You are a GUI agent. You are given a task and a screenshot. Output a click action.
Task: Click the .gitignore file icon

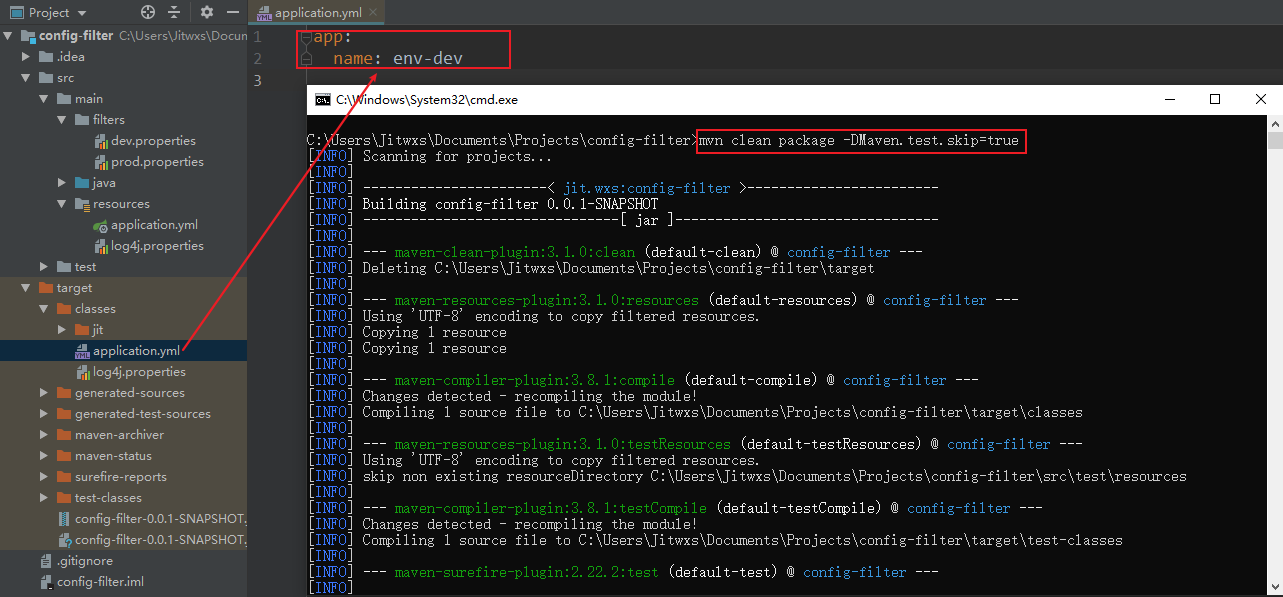click(x=46, y=561)
